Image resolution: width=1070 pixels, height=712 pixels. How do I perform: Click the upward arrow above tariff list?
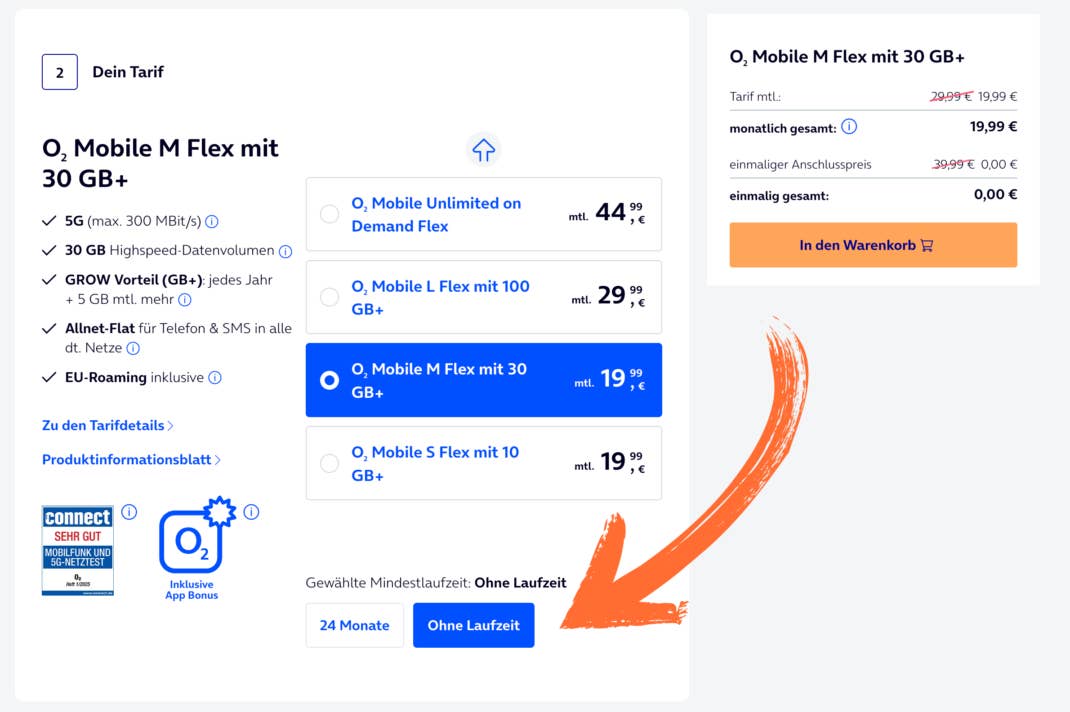pos(483,149)
